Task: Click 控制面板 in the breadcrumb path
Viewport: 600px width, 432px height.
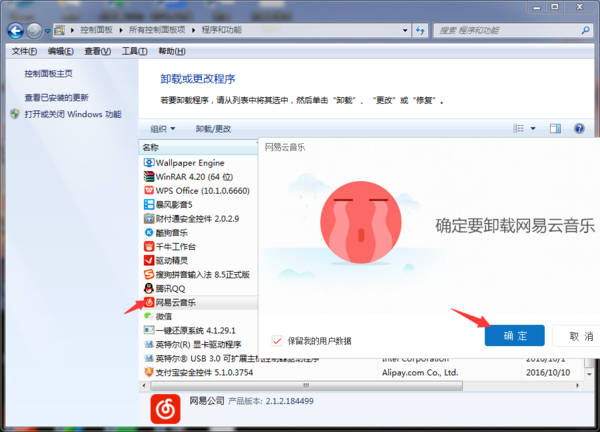Action: pos(96,30)
